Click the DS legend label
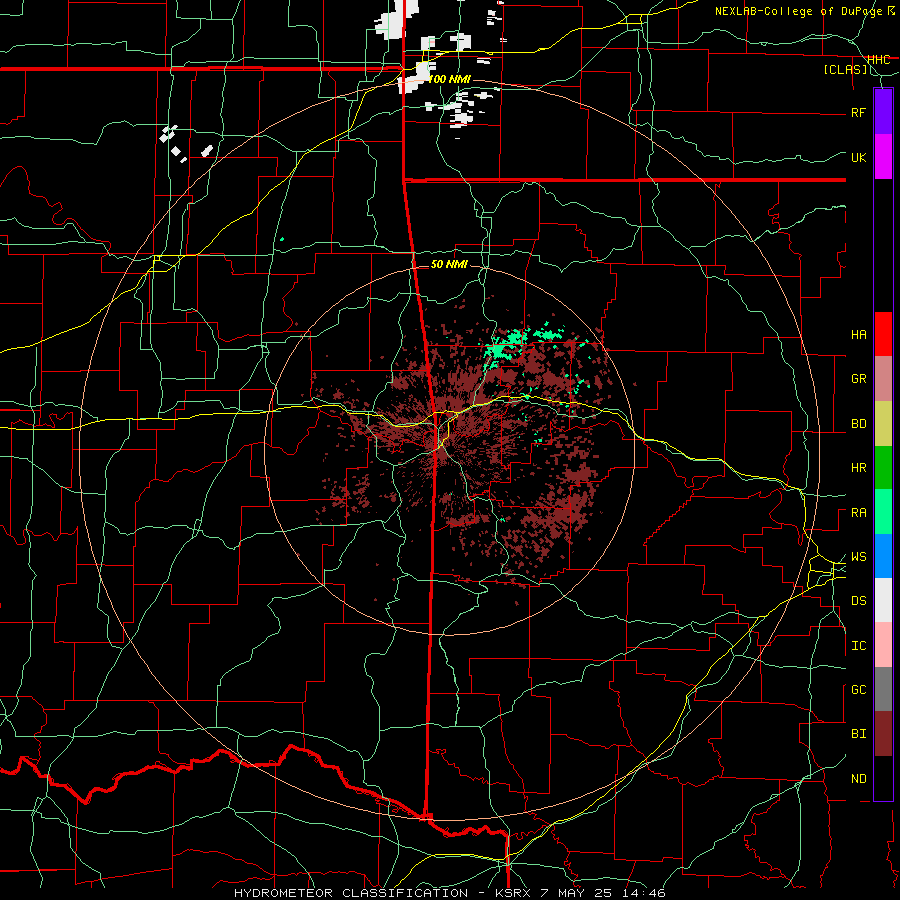The image size is (900, 900). 858,601
